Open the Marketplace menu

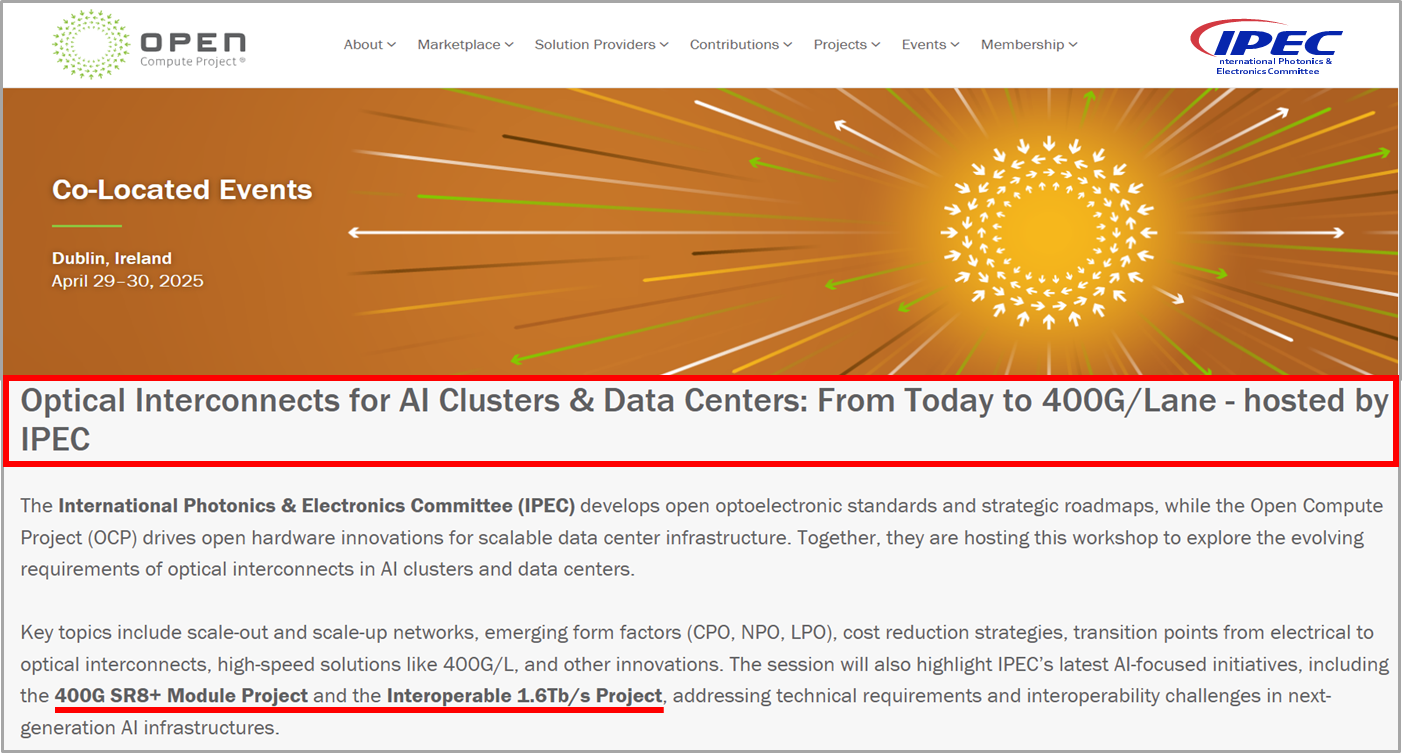(465, 45)
